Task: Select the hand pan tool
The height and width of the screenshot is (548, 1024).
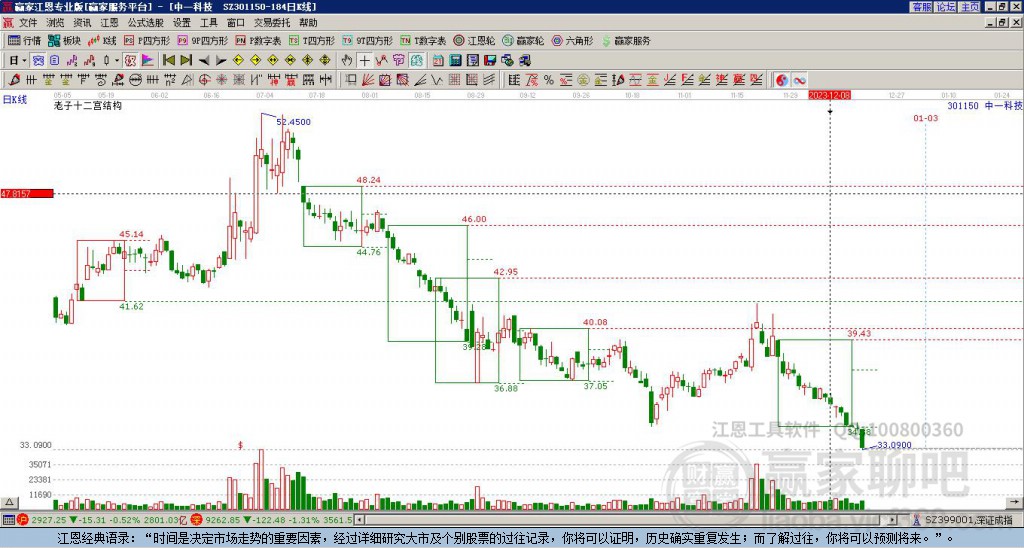Action: click(x=347, y=61)
